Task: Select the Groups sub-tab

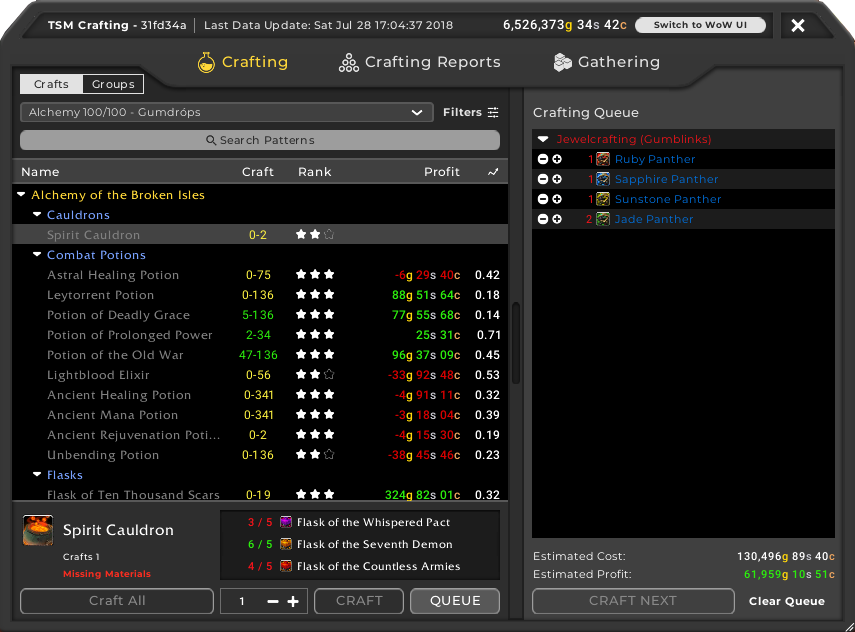Action: tap(113, 84)
